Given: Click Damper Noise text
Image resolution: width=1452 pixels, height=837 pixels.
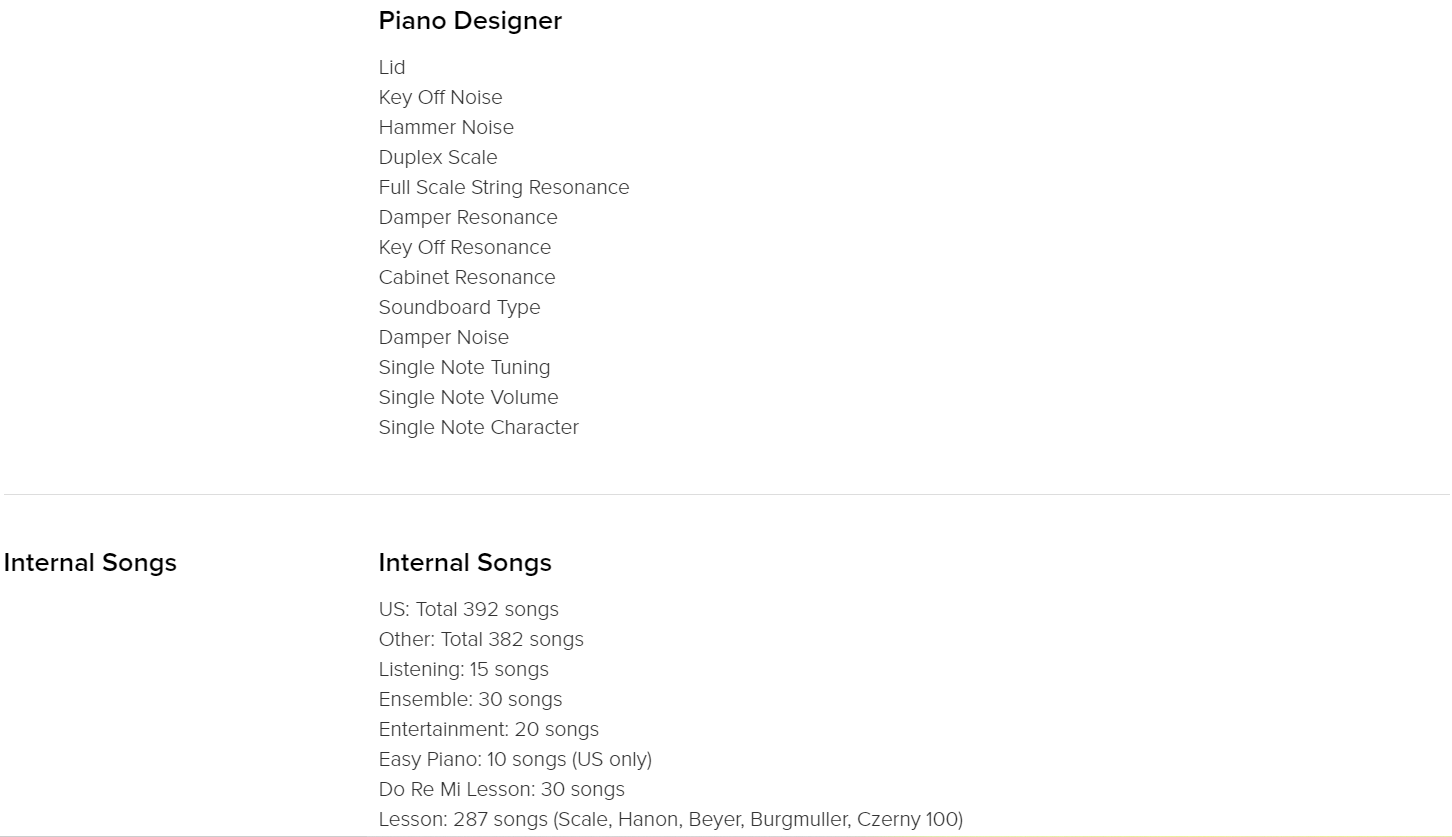Looking at the screenshot, I should [444, 337].
